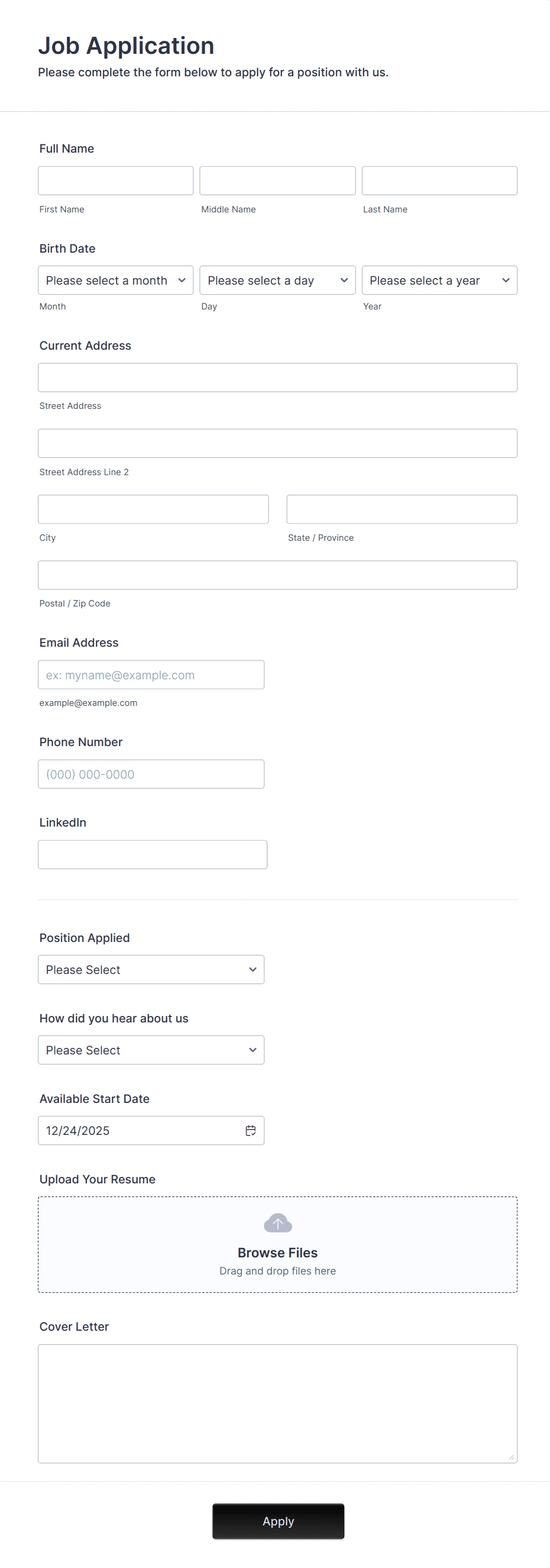Screen dimensions: 550x1568
Task: Click the Apply button
Action: [277, 1521]
